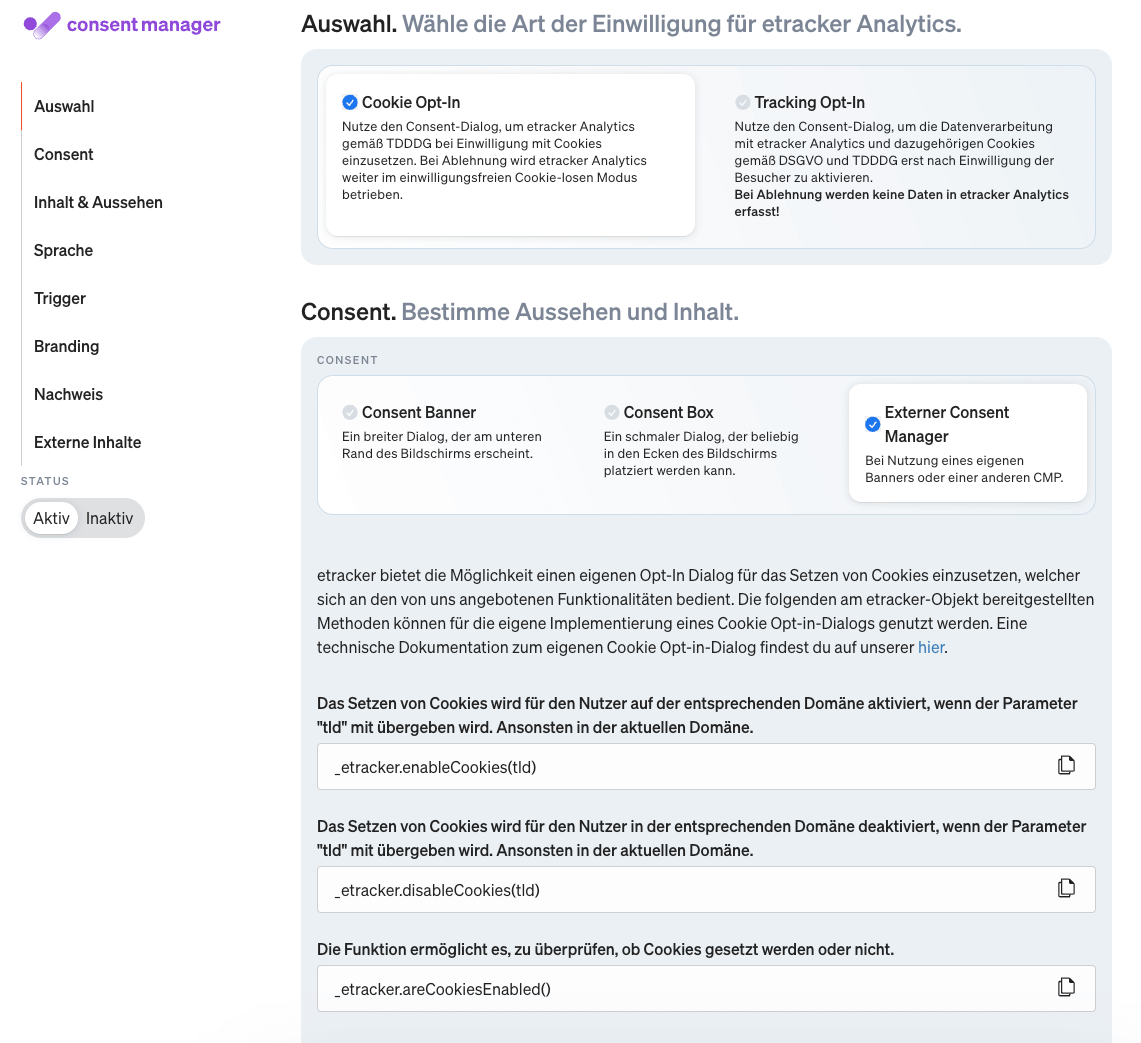Go to Nachweis in the sidebar
Screen dimensions: 1141x1043
click(x=68, y=395)
